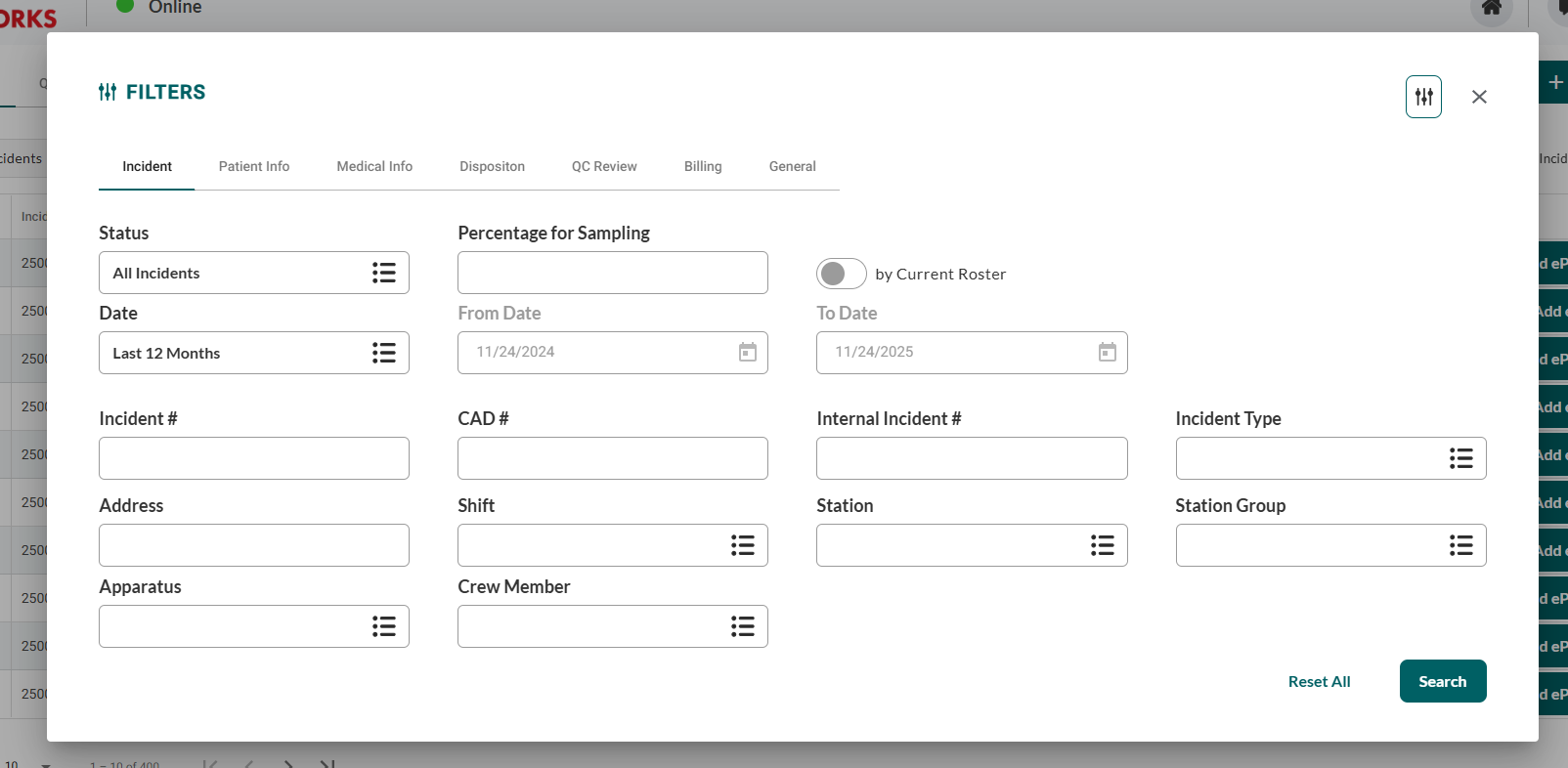Go to the Billing tab
Image resolution: width=1568 pixels, height=768 pixels.
click(703, 166)
